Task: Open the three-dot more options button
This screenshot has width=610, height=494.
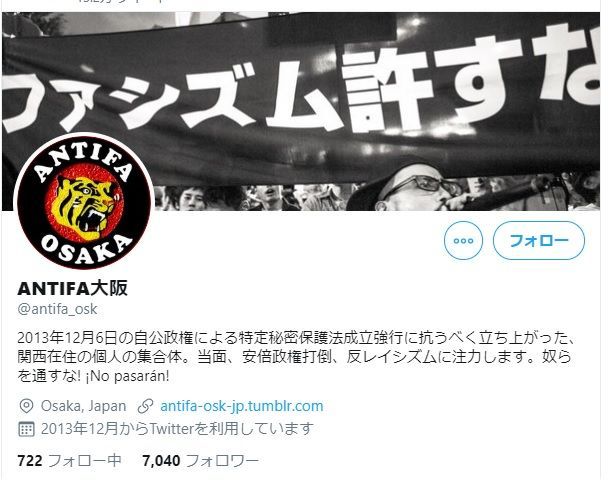Action: coord(463,240)
